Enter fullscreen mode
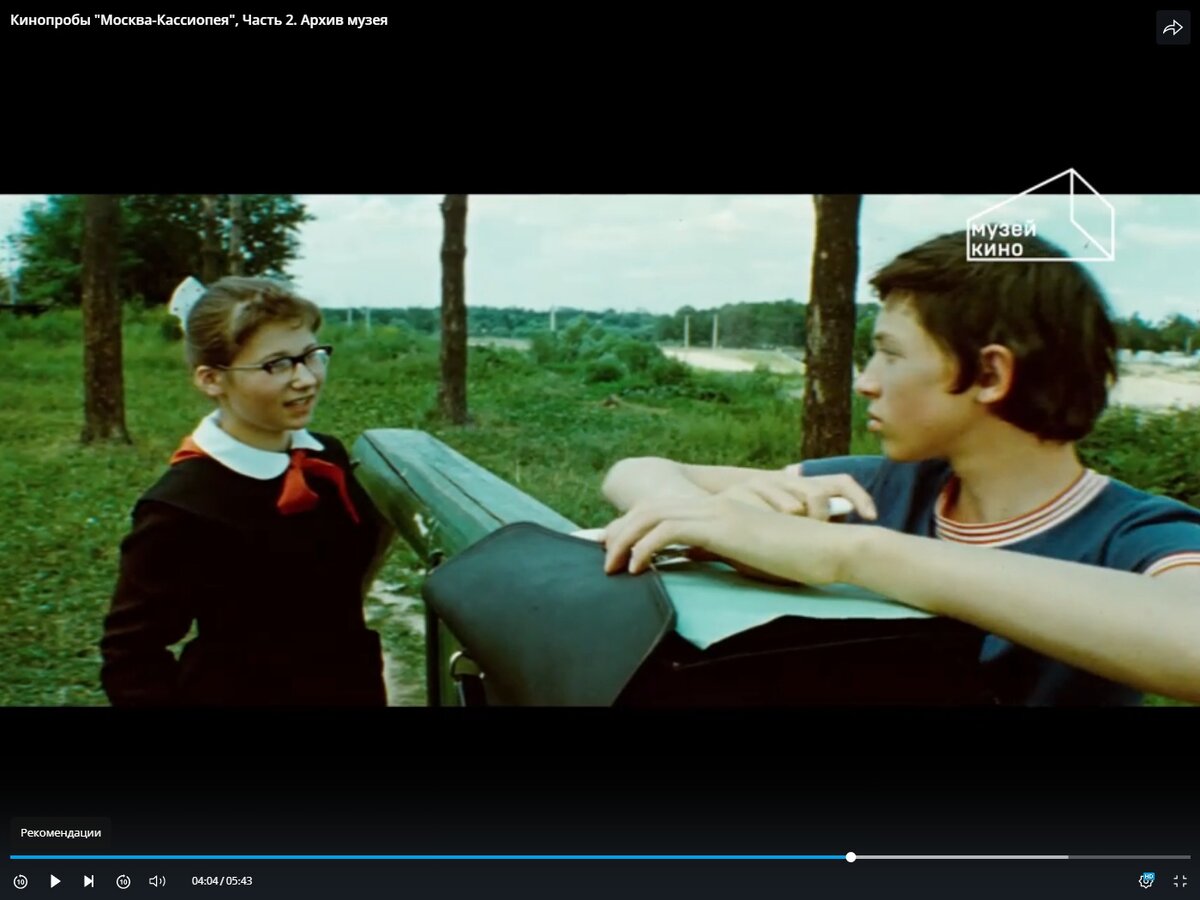This screenshot has width=1200, height=900. coord(1180,881)
